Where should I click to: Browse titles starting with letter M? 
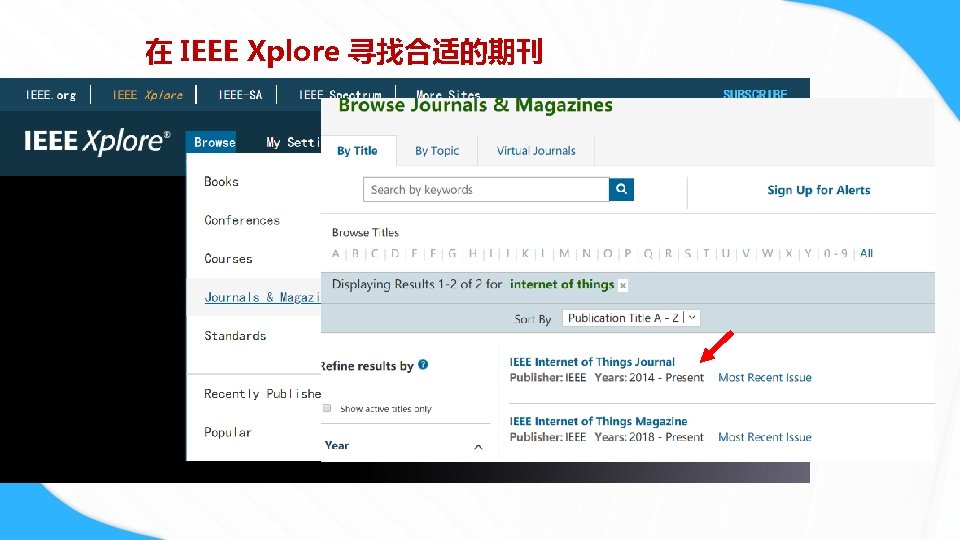point(564,253)
